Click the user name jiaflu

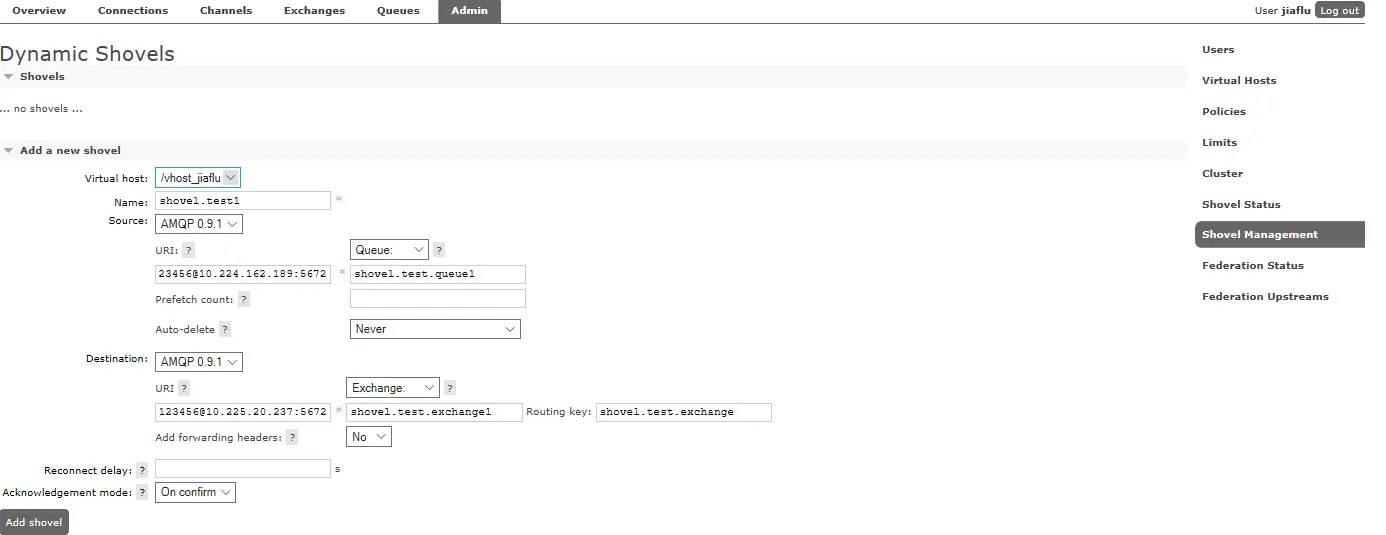(1296, 11)
